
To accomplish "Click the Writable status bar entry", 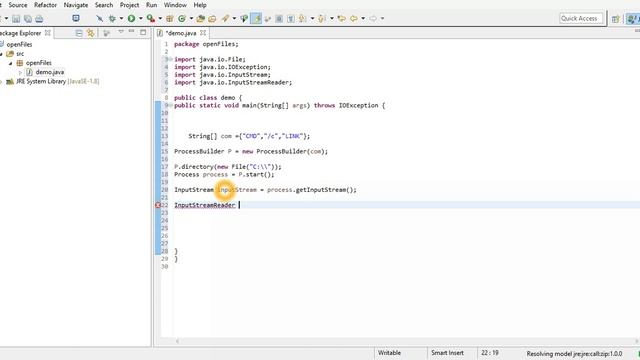I will (x=389, y=353).
